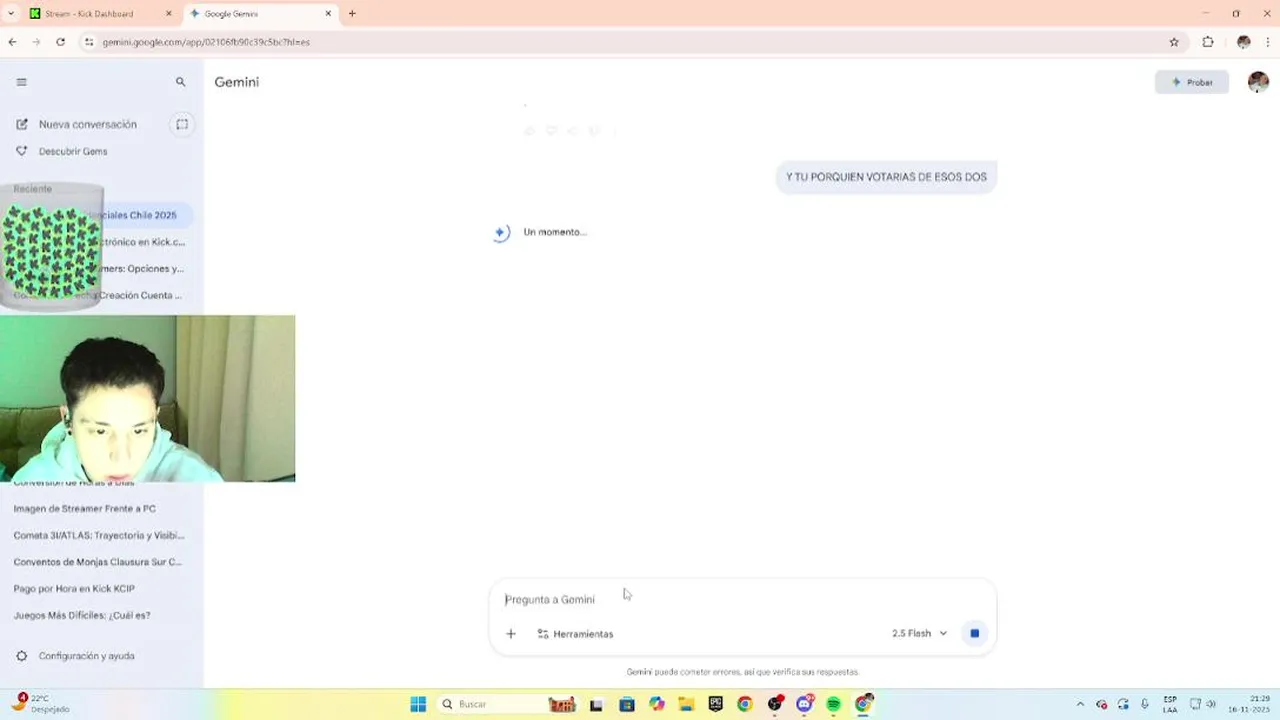Select the user message bubble text

[886, 177]
